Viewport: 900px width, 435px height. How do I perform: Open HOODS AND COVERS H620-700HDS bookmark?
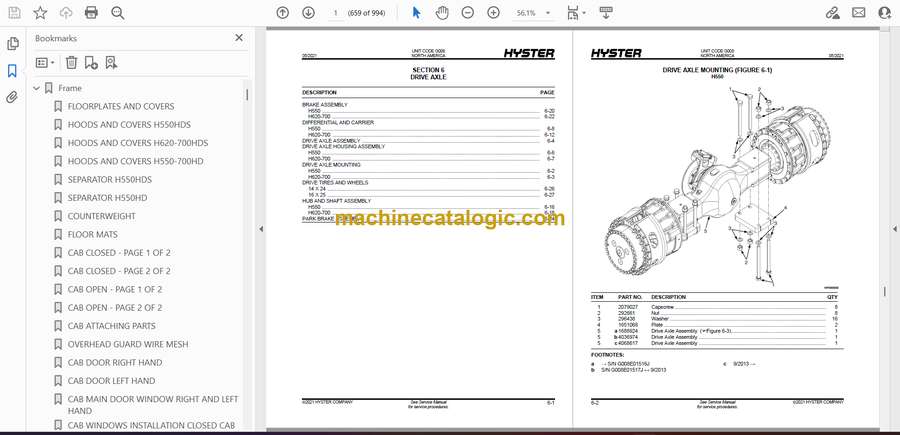[138, 143]
